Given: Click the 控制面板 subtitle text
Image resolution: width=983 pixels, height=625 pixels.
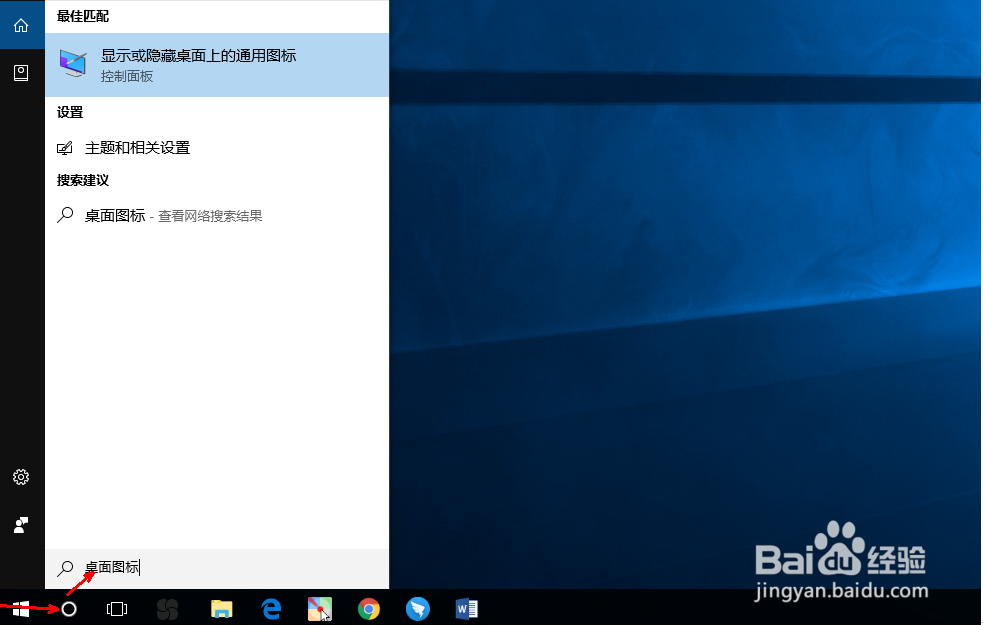Looking at the screenshot, I should coord(127,76).
